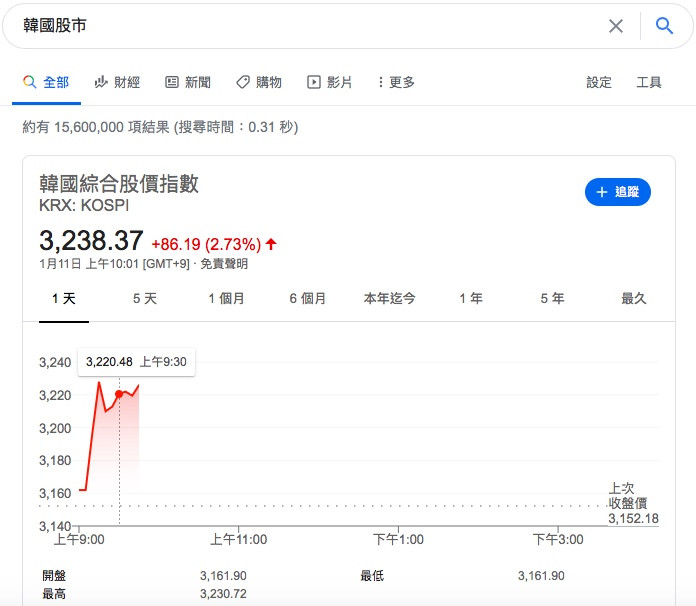The image size is (696, 606).
Task: Go to the 影片 videos tab
Action: 330,82
